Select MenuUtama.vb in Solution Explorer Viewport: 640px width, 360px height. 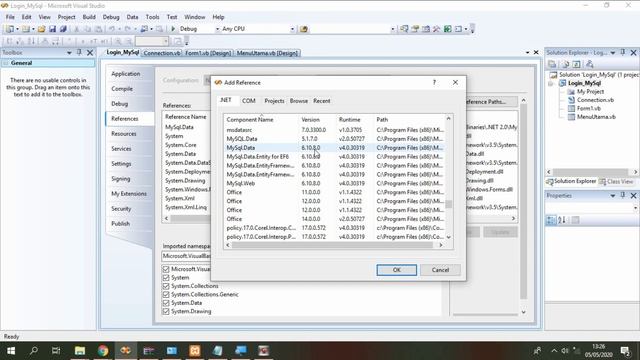click(x=596, y=117)
